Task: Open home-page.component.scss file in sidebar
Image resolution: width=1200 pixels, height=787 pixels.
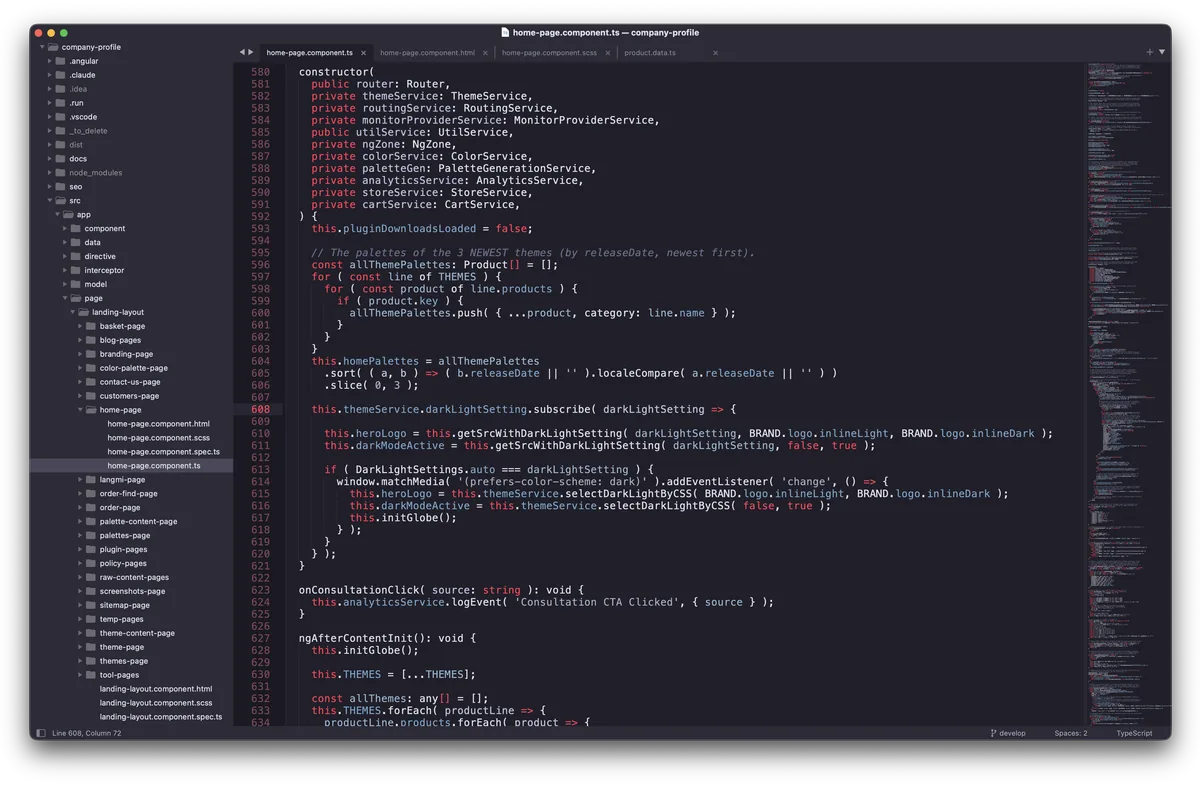Action: click(159, 438)
